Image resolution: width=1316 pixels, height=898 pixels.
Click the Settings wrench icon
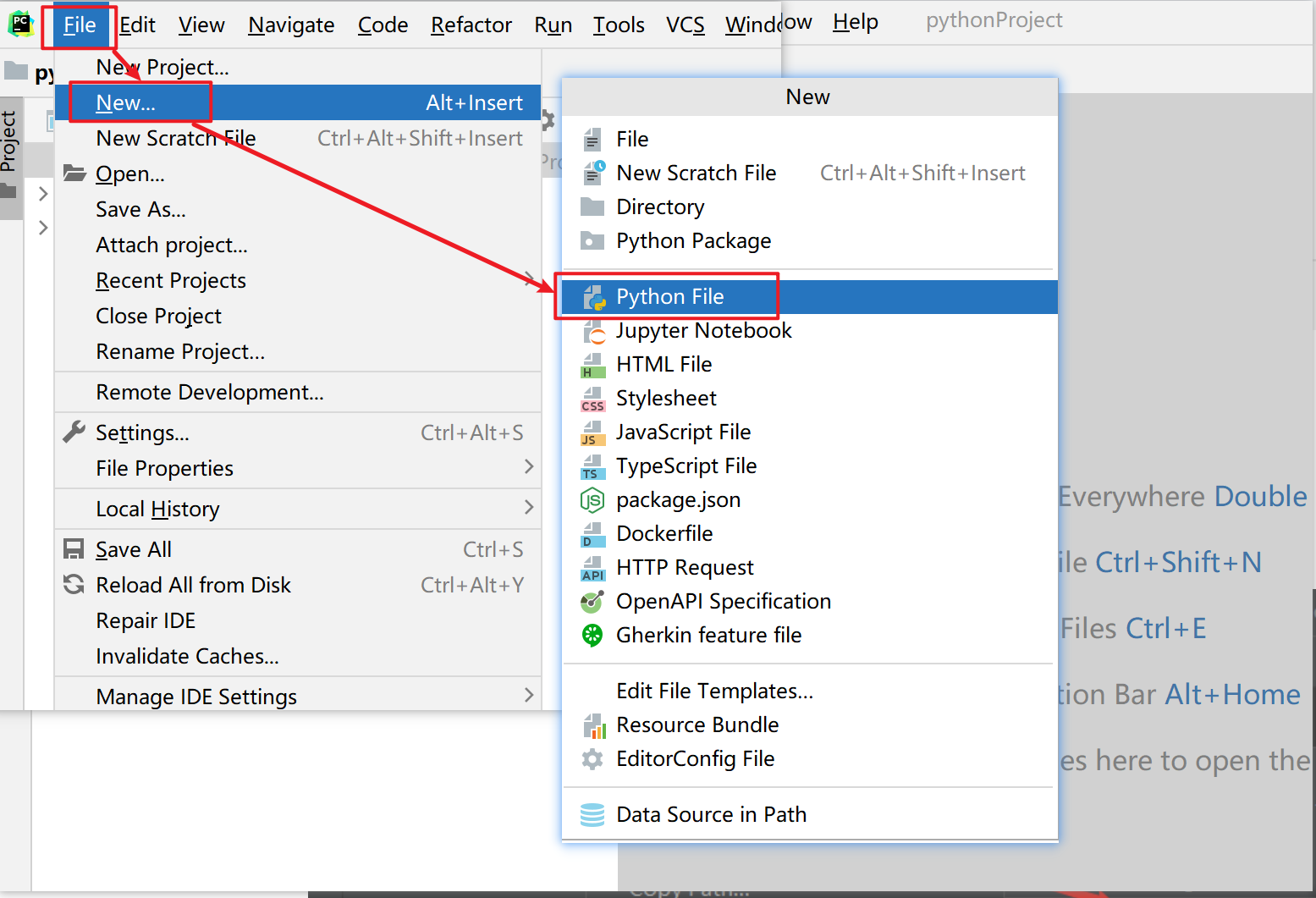(74, 432)
